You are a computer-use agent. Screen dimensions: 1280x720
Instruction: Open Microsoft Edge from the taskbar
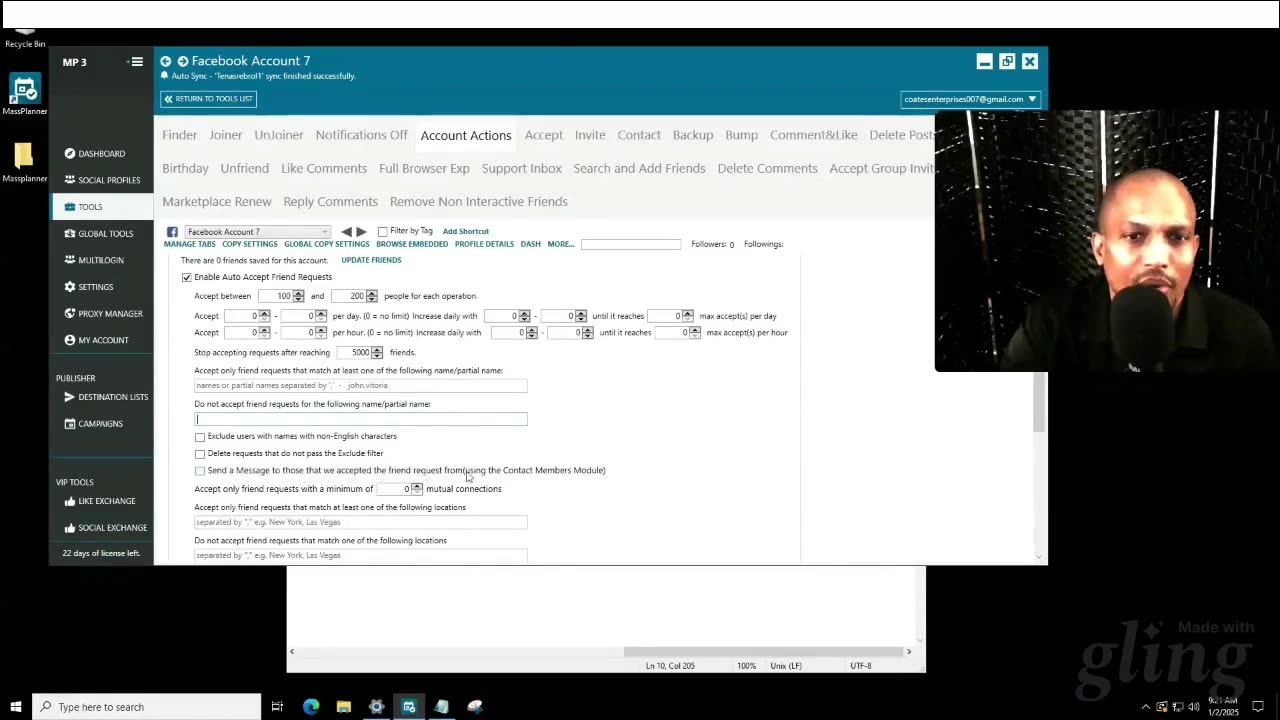point(311,707)
